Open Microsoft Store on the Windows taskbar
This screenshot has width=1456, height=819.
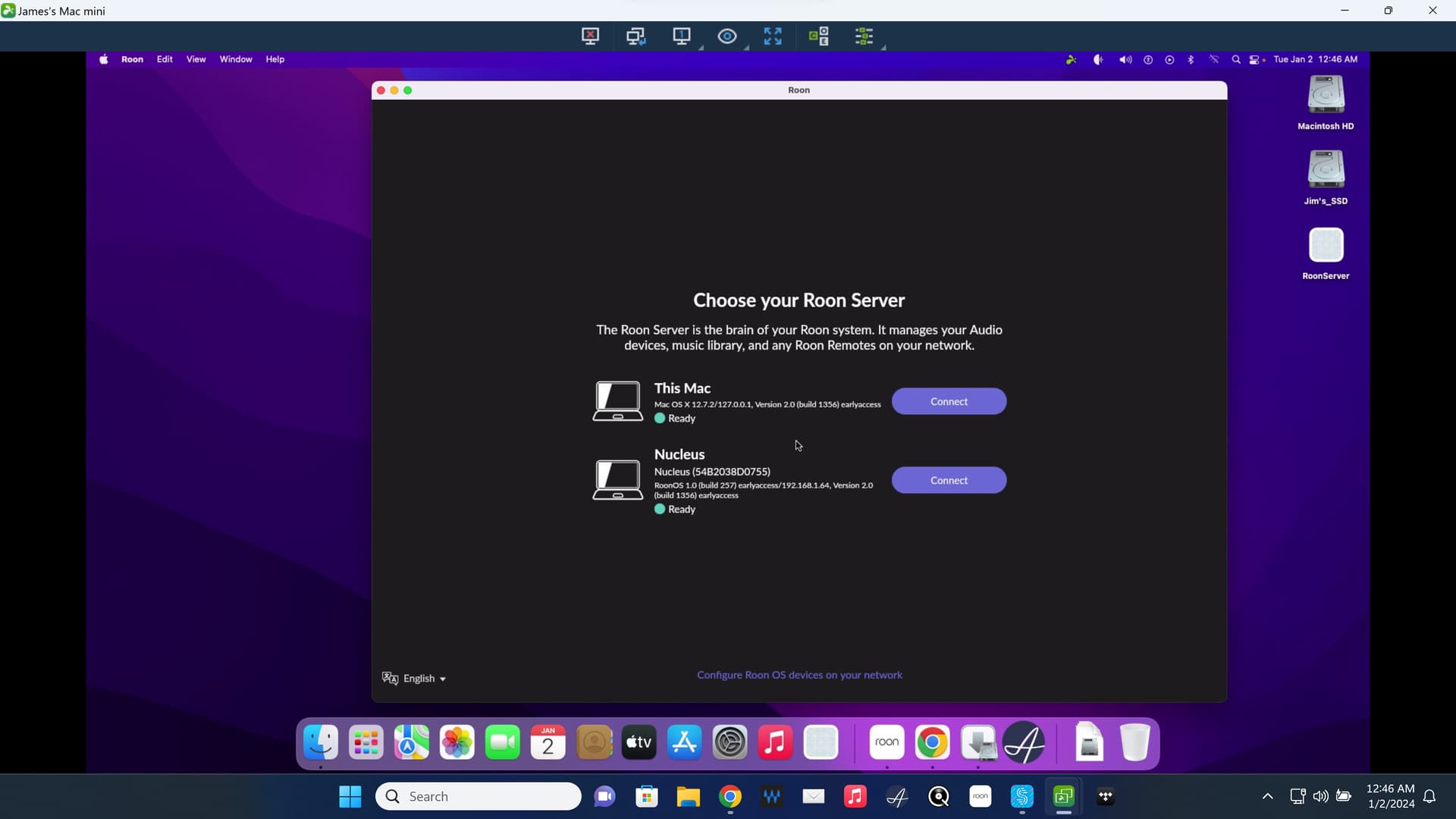647,796
